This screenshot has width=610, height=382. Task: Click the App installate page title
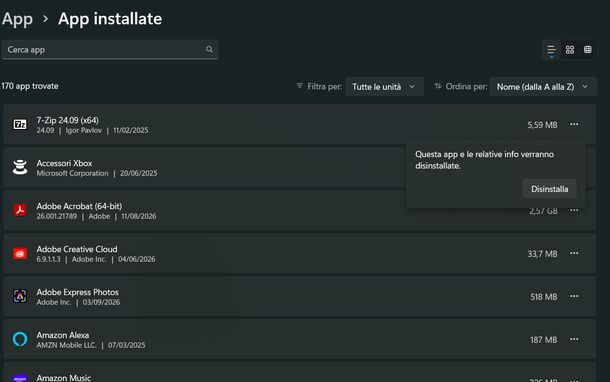pyautogui.click(x=110, y=19)
